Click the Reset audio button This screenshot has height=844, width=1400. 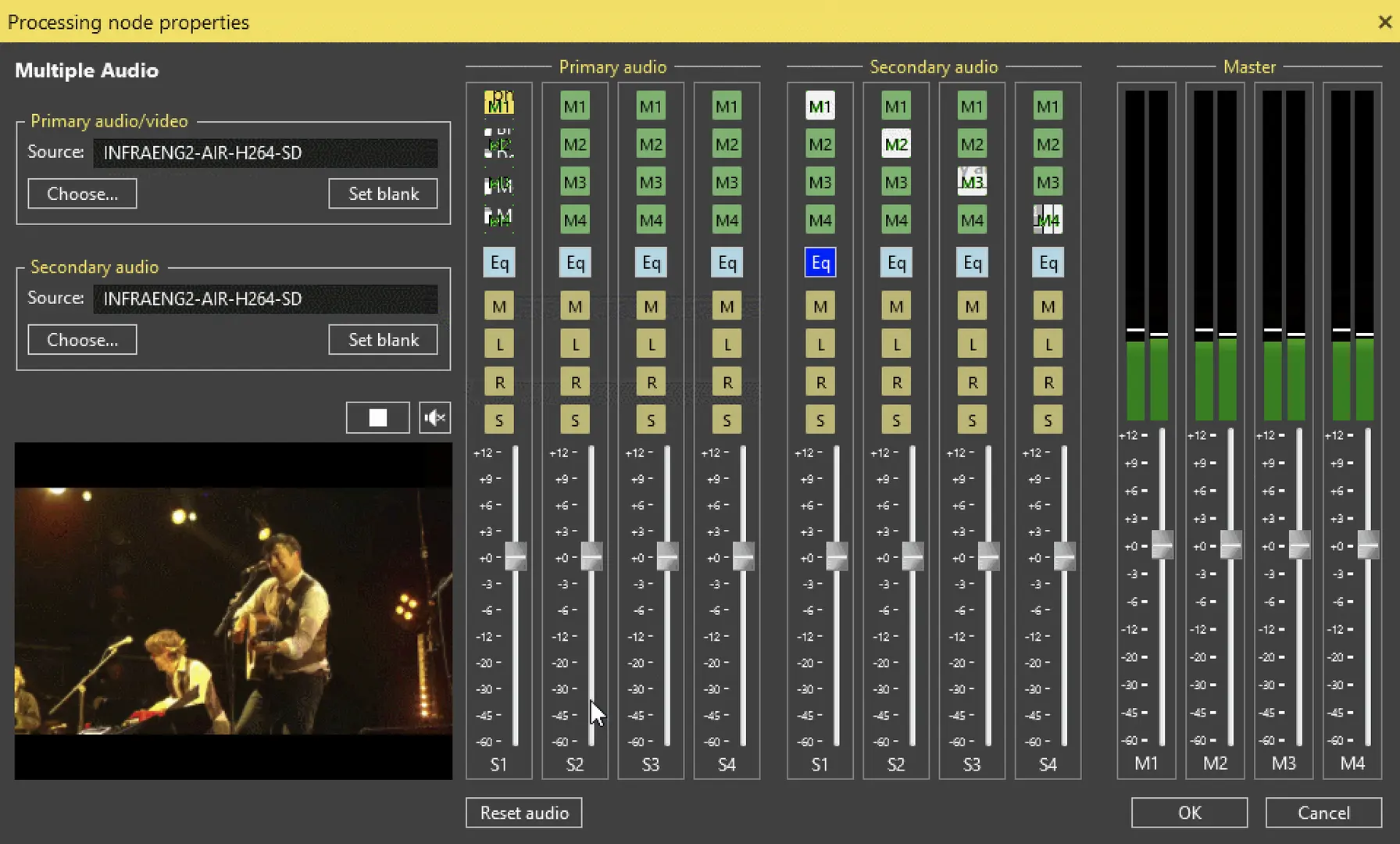point(523,813)
